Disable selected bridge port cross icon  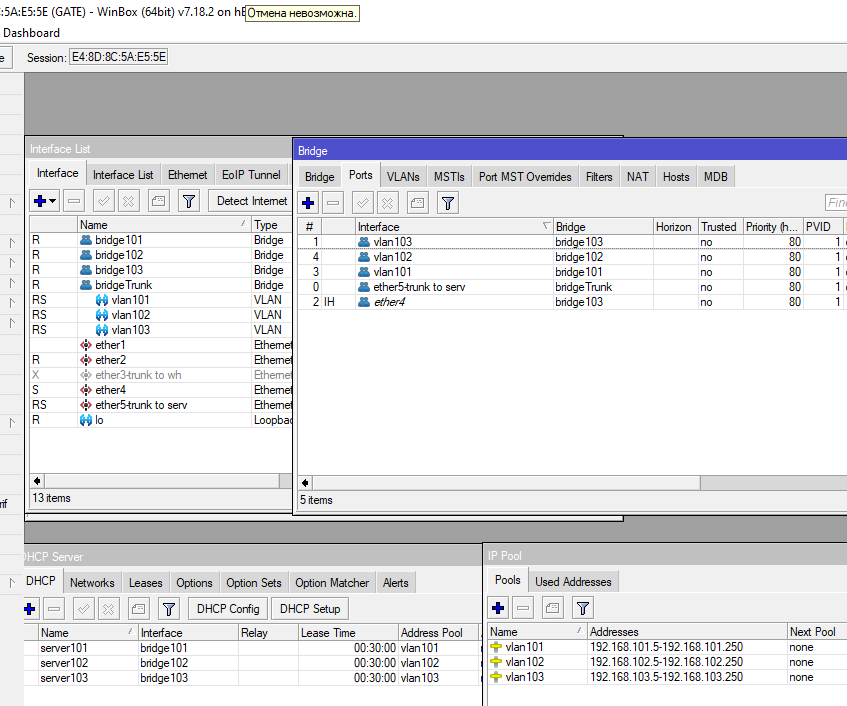pos(388,203)
